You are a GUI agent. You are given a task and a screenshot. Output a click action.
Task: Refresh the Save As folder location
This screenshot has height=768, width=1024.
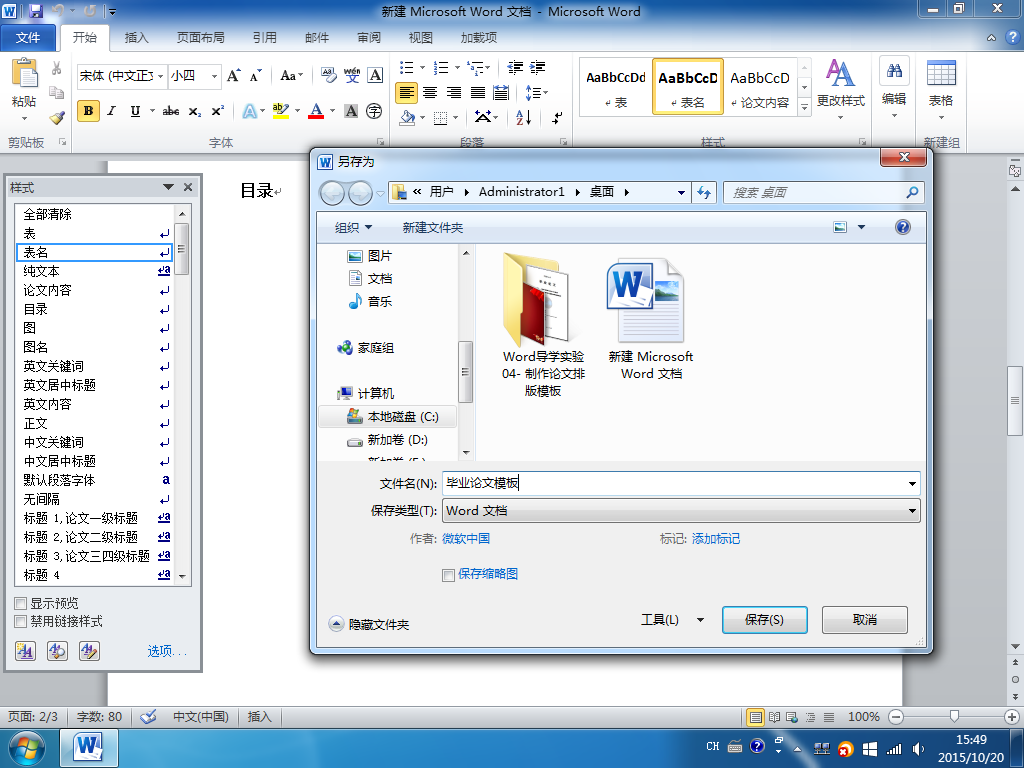tap(704, 192)
